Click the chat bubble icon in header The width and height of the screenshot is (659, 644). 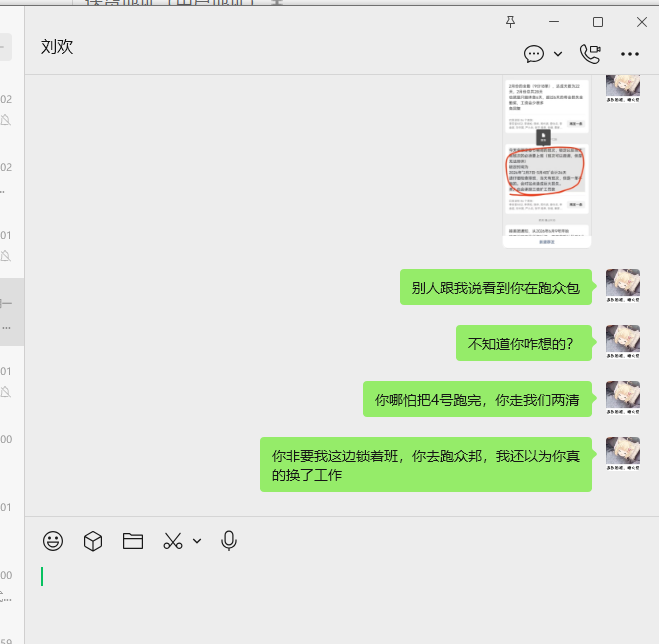click(534, 54)
